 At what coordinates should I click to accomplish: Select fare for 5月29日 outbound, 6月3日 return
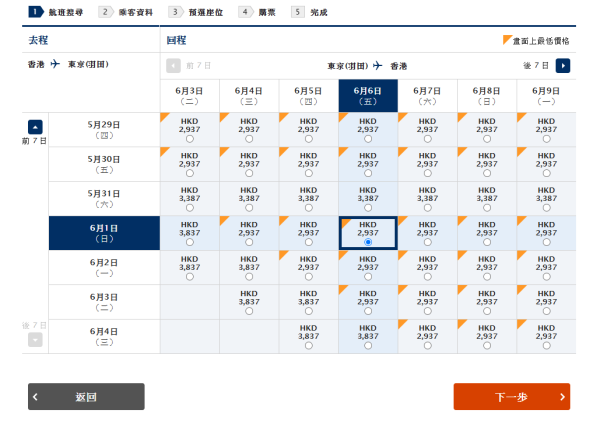click(x=190, y=139)
